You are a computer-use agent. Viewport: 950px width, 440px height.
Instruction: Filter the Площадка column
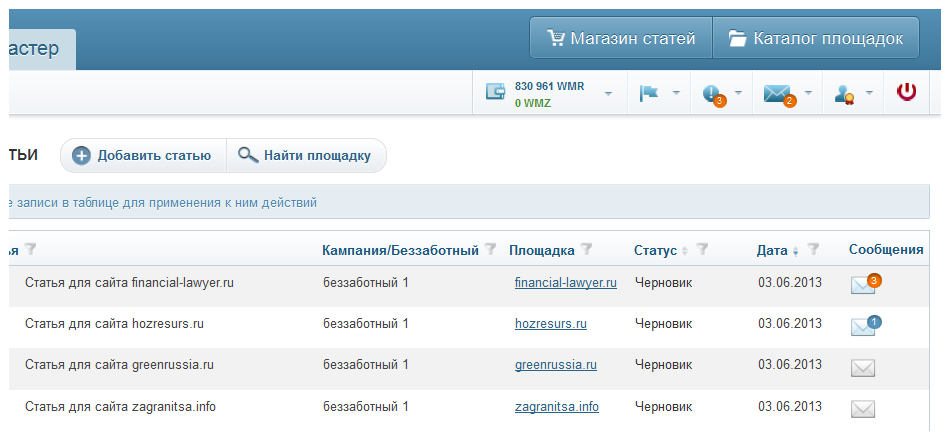point(586,248)
